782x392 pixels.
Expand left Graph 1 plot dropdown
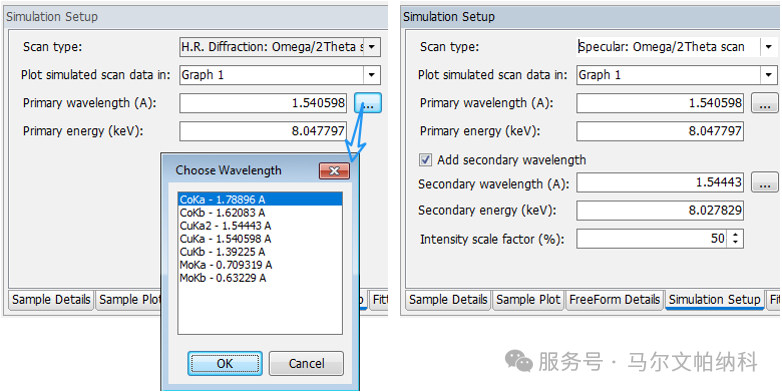[x=372, y=75]
